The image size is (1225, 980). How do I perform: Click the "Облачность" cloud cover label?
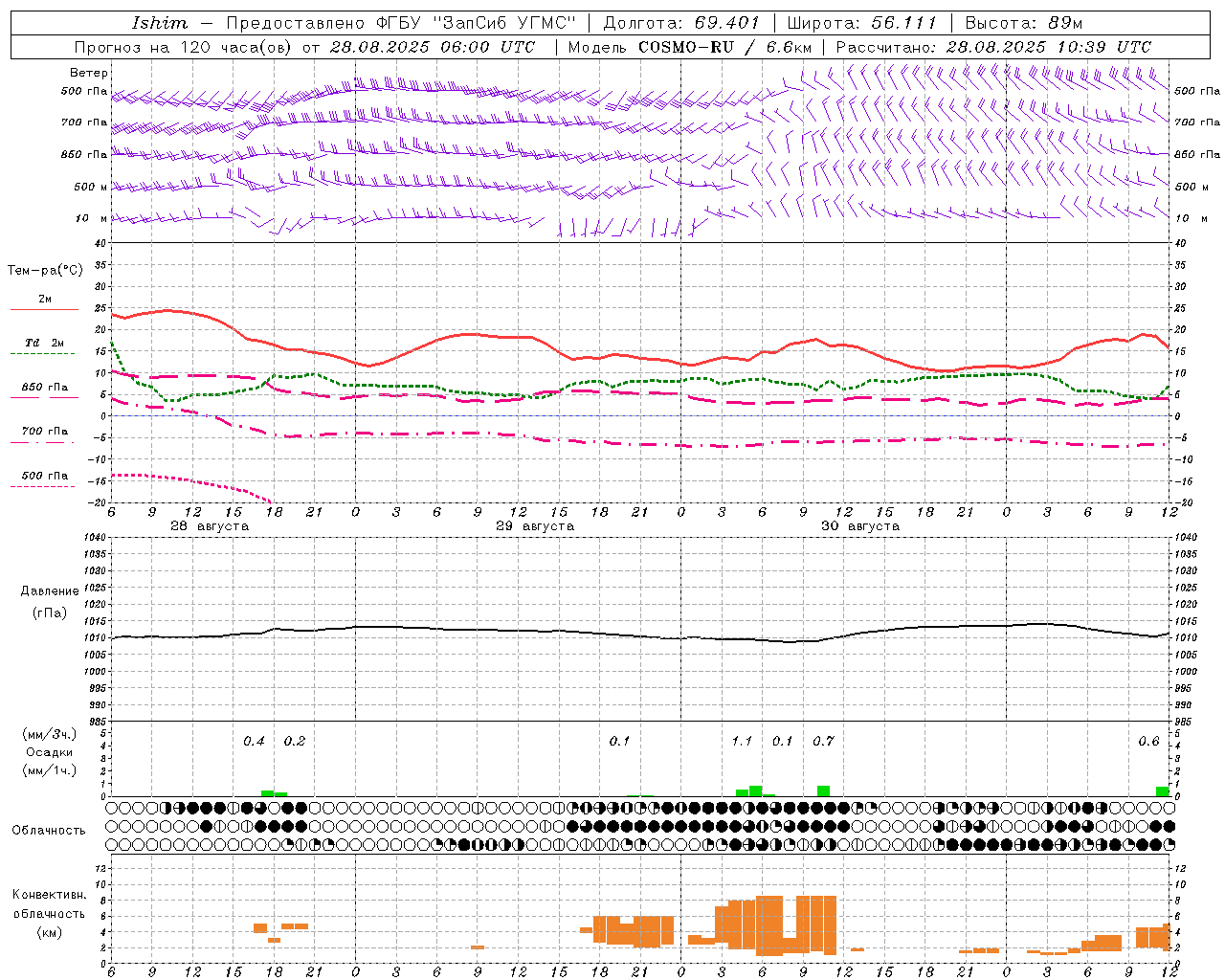tap(49, 831)
